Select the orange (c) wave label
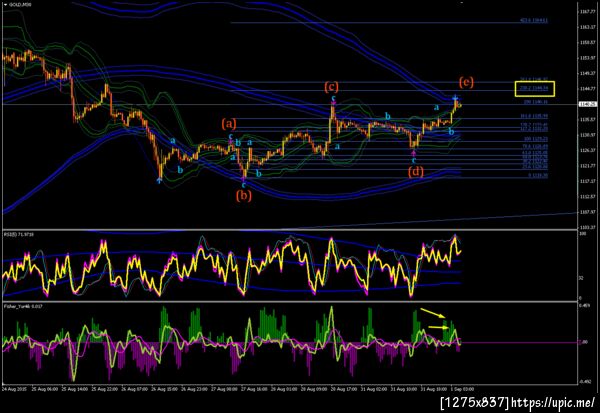This screenshot has width=600, height=413. [331, 87]
